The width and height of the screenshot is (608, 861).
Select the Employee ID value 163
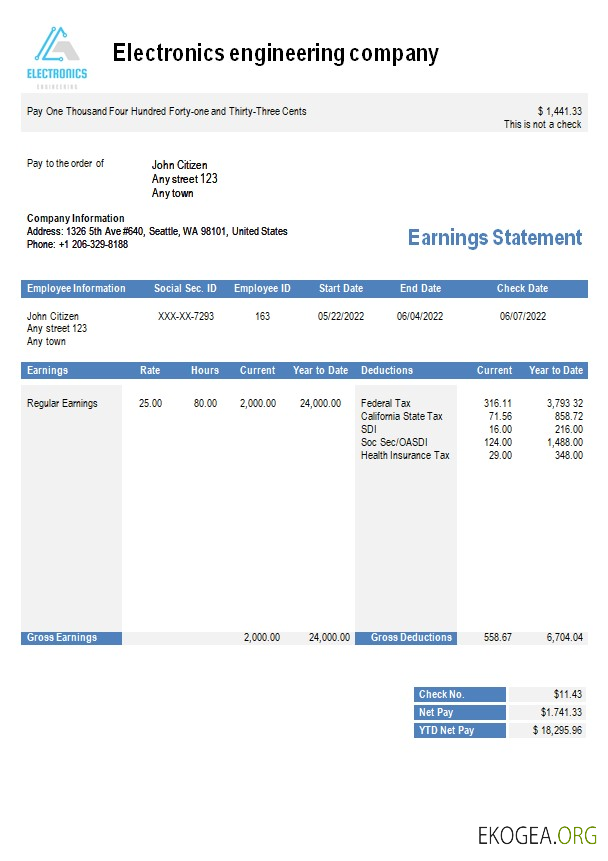point(262,316)
